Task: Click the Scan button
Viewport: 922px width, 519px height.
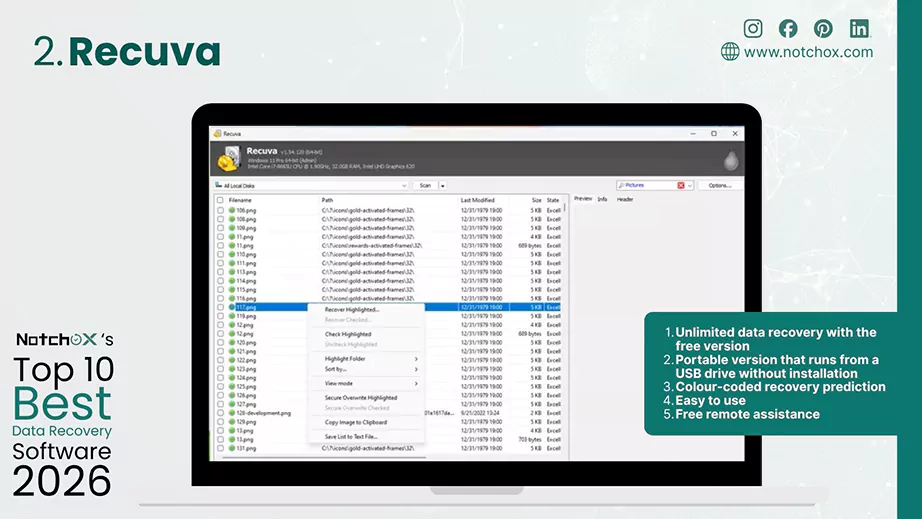Action: coord(425,185)
